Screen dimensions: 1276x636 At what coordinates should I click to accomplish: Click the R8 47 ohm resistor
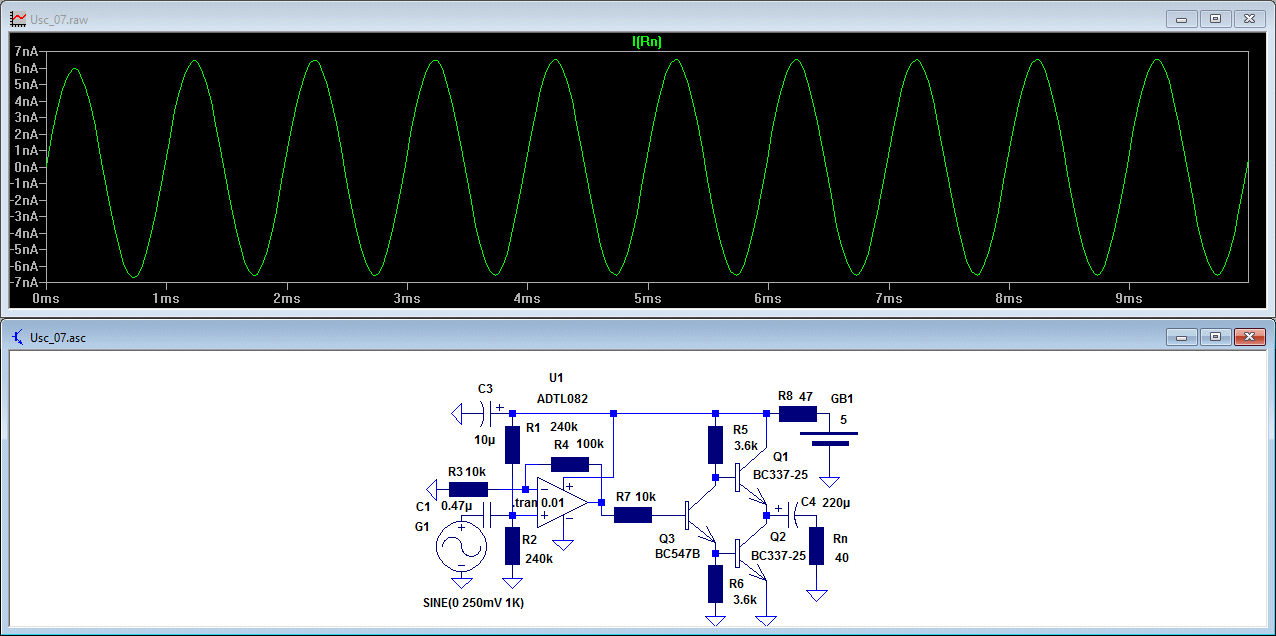pyautogui.click(x=798, y=413)
